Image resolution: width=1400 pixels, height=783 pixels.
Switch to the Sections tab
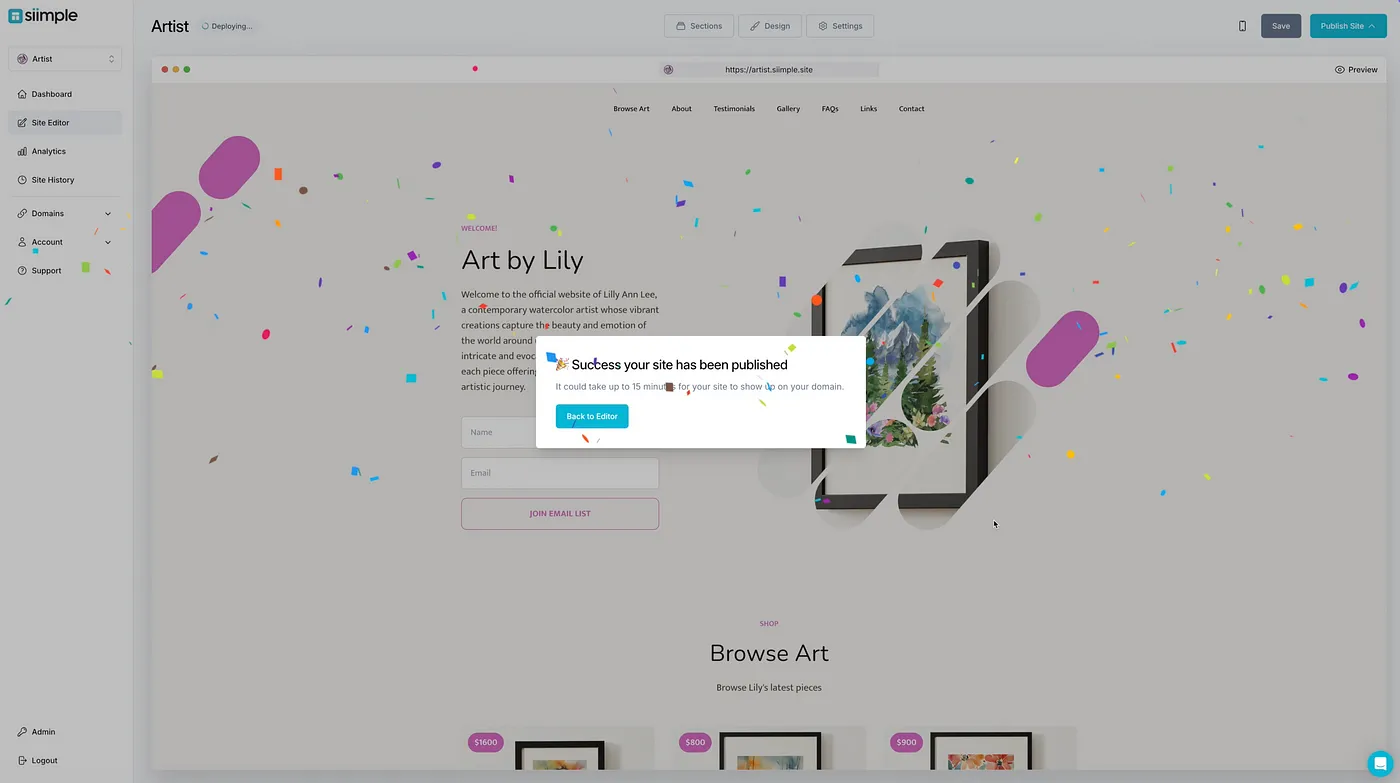699,26
